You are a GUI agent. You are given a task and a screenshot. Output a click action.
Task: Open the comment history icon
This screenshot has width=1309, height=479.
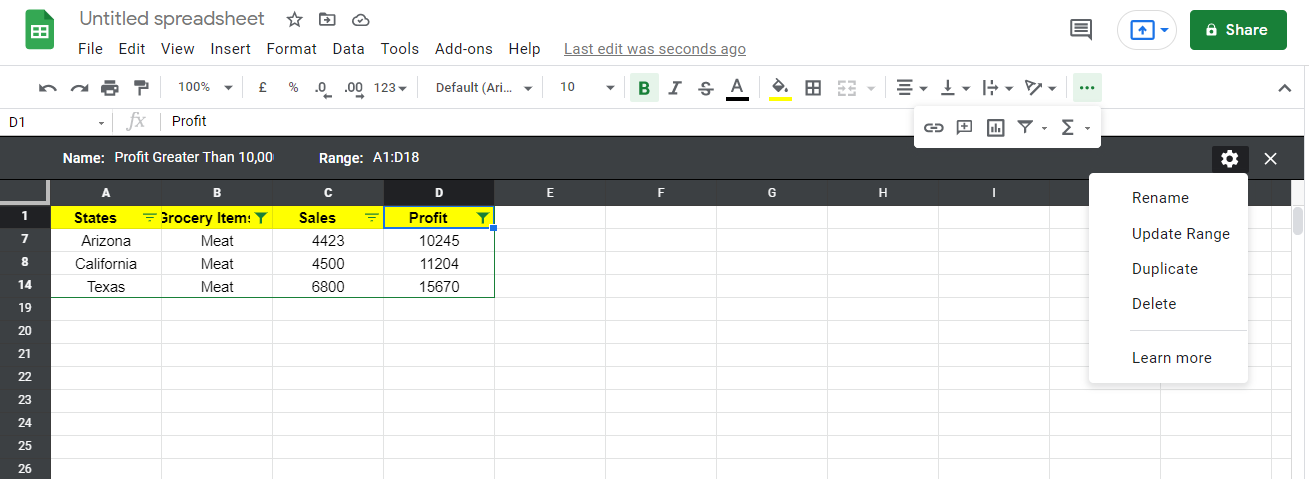1081,29
